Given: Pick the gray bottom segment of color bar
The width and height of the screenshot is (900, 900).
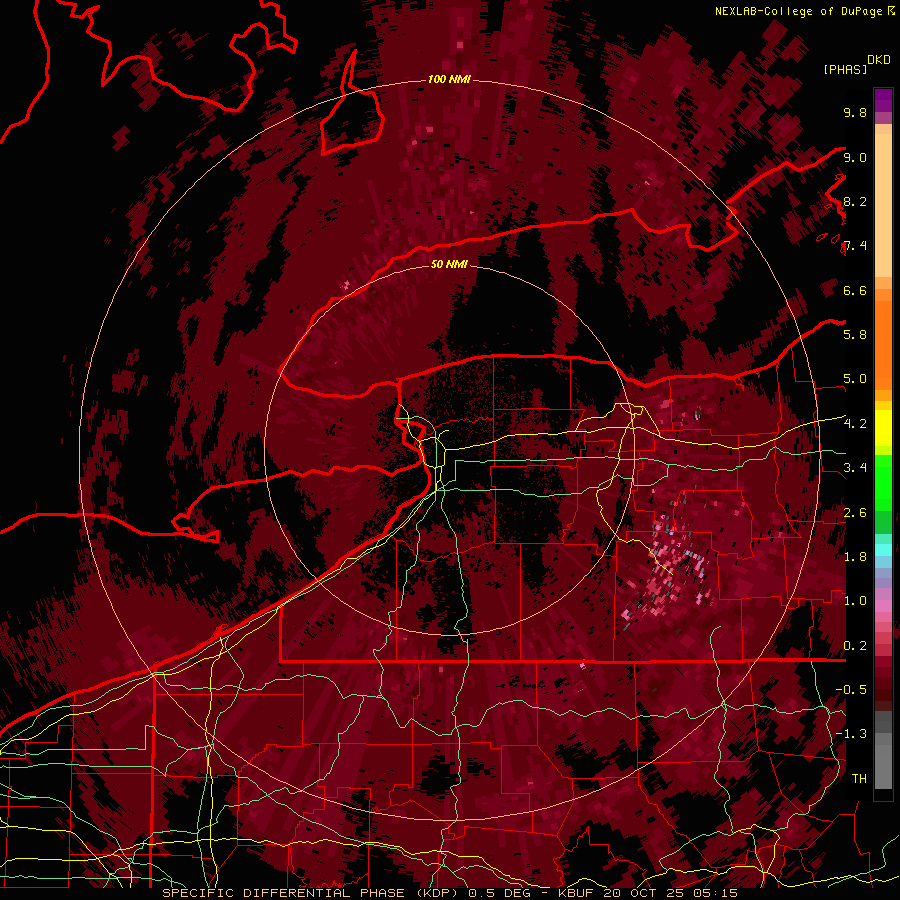Looking at the screenshot, I should click(883, 766).
